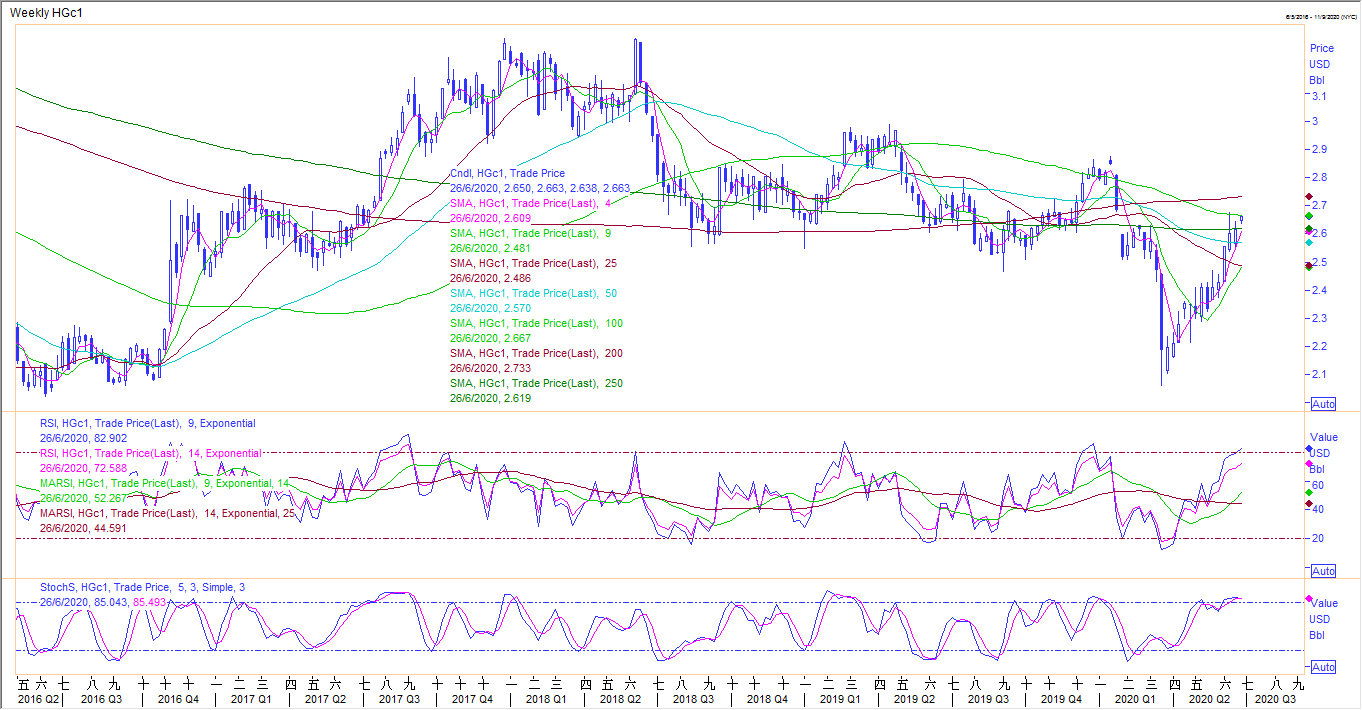Click the '3.1' tick on the price axis
The width and height of the screenshot is (1362, 710).
[x=1319, y=96]
